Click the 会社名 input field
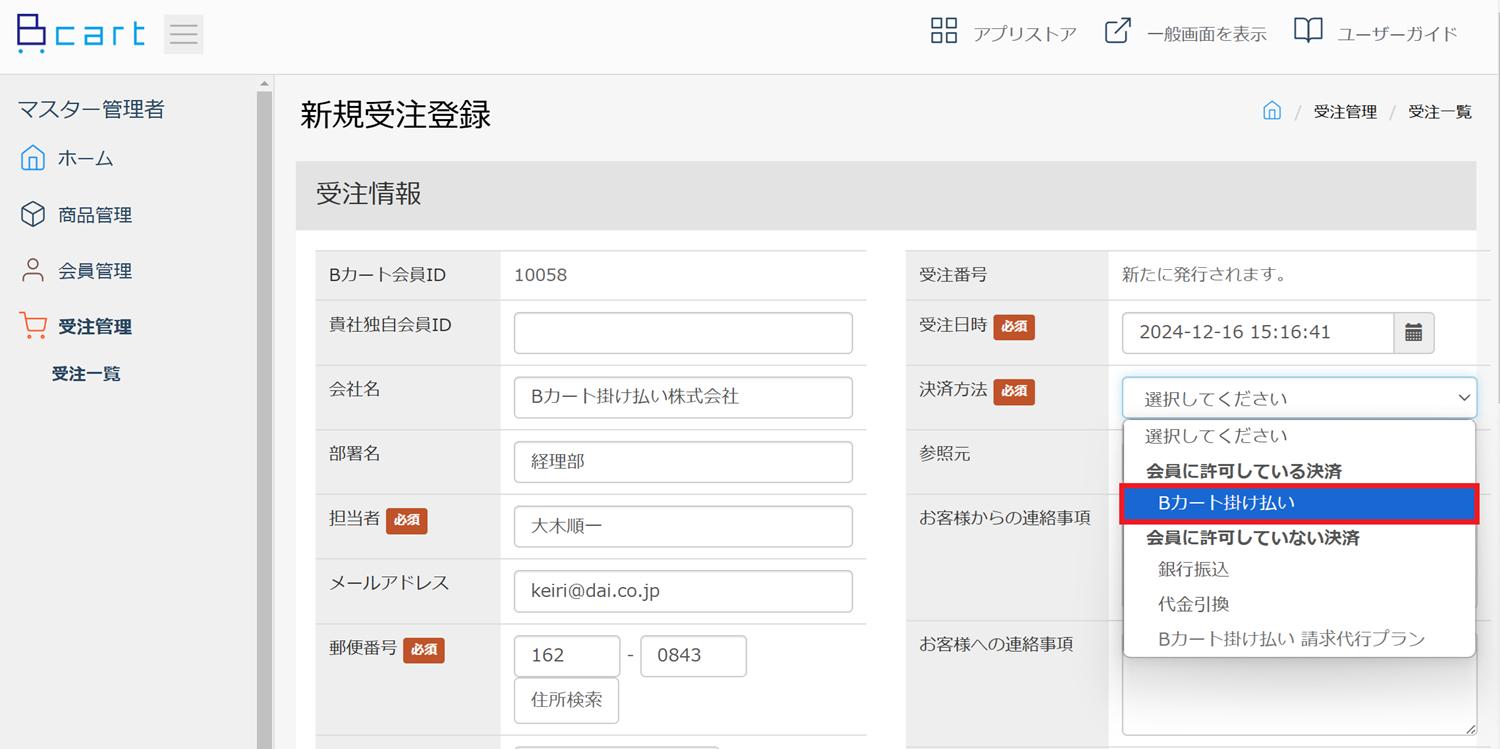Viewport: 1500px width, 749px height. pos(683,397)
